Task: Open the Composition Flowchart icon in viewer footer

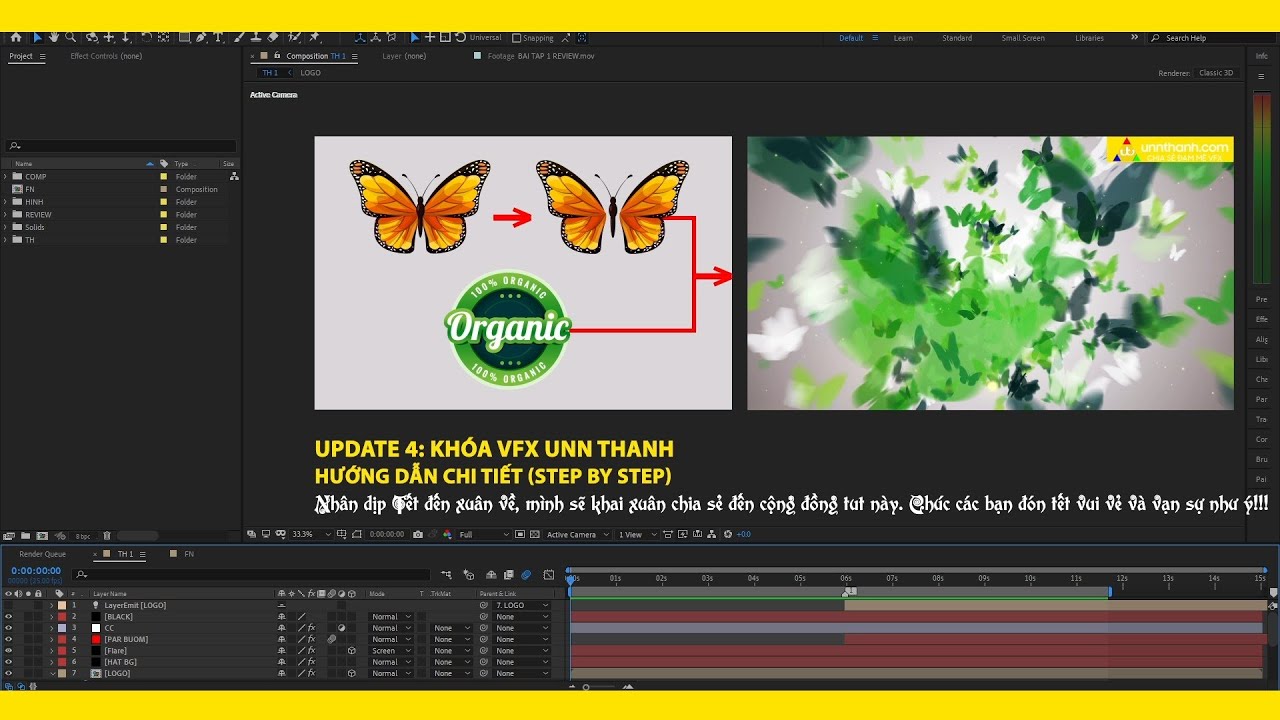Action: [x=711, y=534]
